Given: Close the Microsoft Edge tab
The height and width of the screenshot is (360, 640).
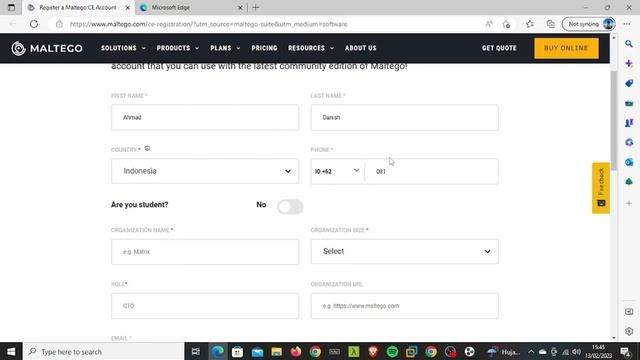Looking at the screenshot, I should point(240,7).
